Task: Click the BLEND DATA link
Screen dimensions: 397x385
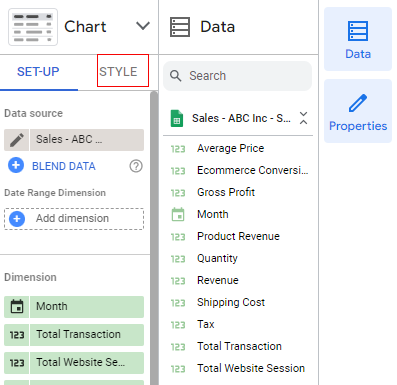Action: 64,166
